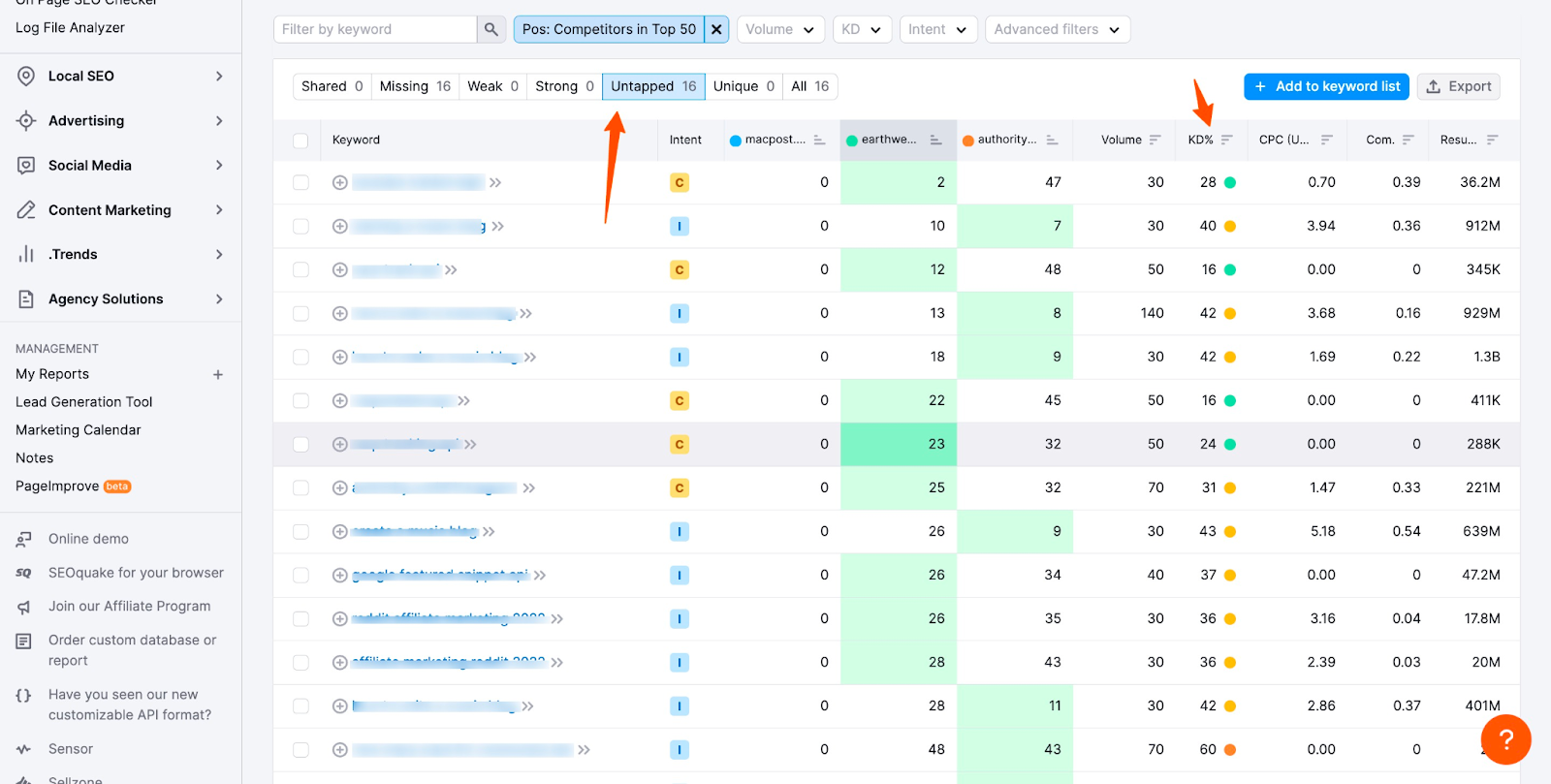
Task: Click the Filter by keyword input field
Action: coord(375,29)
